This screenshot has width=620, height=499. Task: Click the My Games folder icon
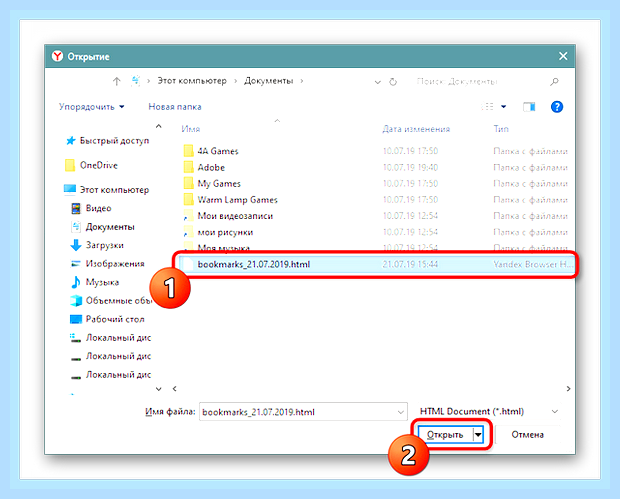point(189,183)
